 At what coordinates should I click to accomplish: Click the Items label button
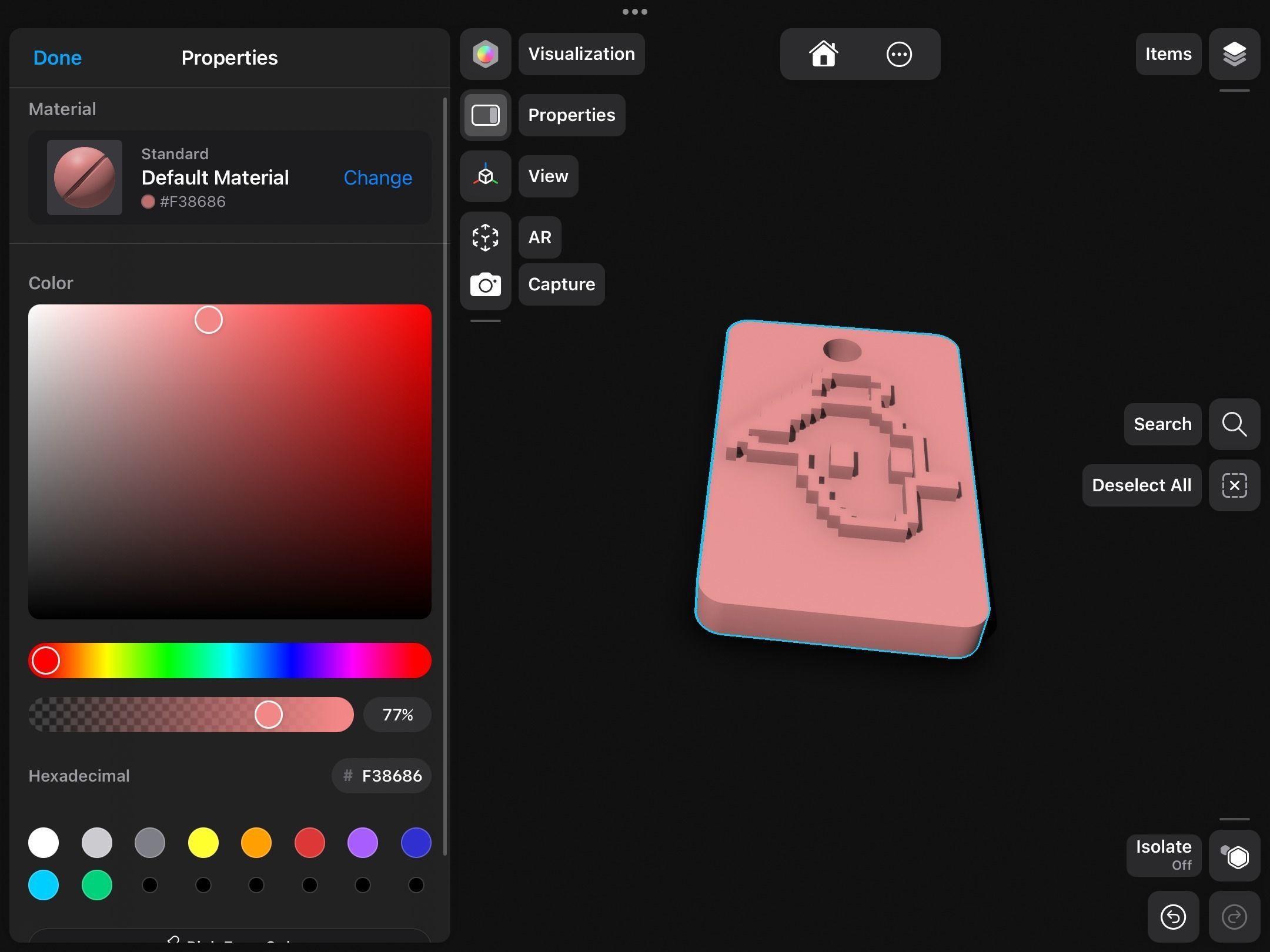coord(1168,54)
